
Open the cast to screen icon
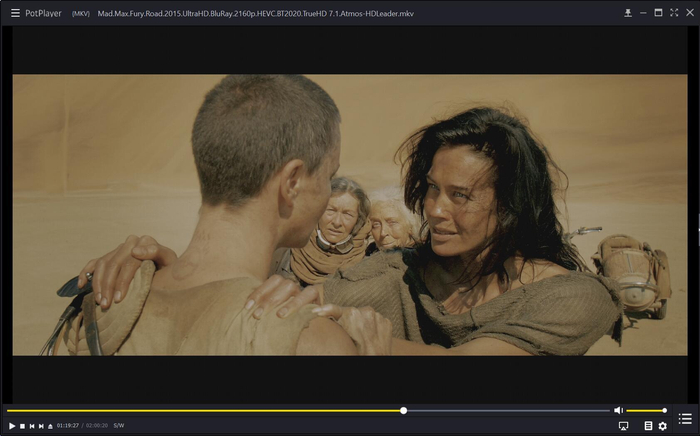[624, 426]
